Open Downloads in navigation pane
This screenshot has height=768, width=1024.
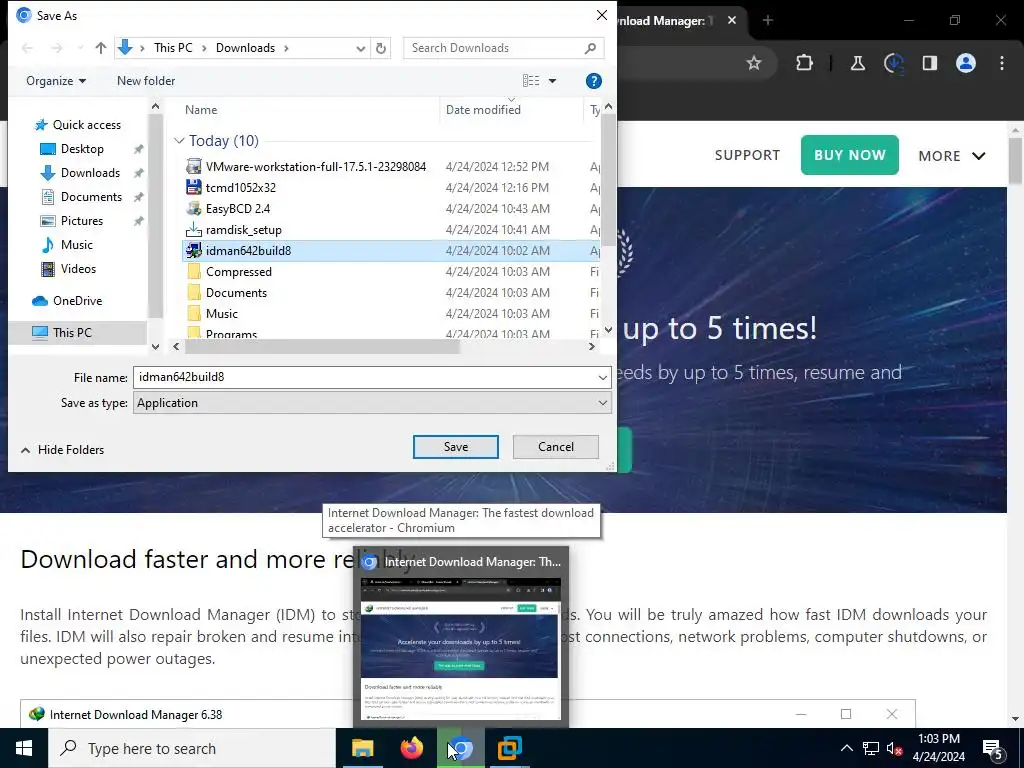tap(90, 173)
